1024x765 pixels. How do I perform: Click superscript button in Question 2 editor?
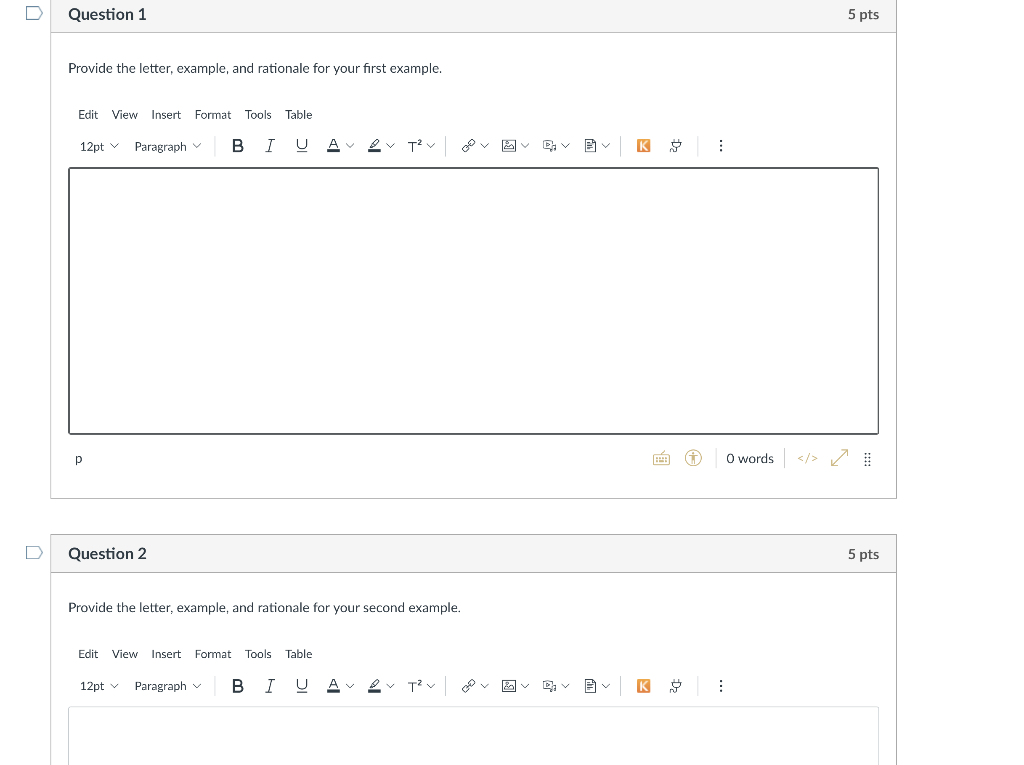[415, 685]
